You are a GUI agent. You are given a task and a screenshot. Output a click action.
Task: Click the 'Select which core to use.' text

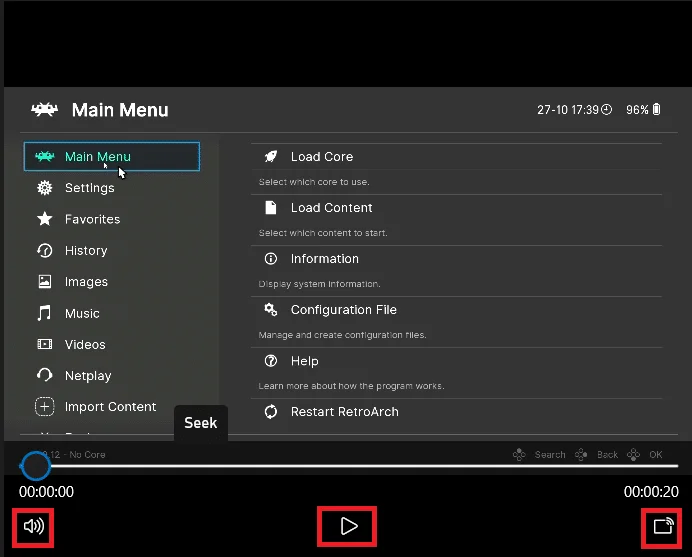[x=314, y=182]
